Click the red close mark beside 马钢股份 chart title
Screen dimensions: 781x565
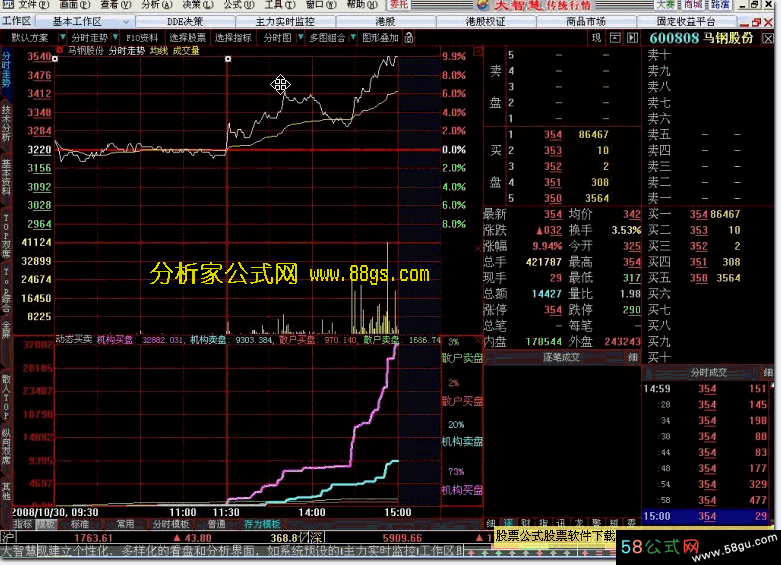click(59, 50)
